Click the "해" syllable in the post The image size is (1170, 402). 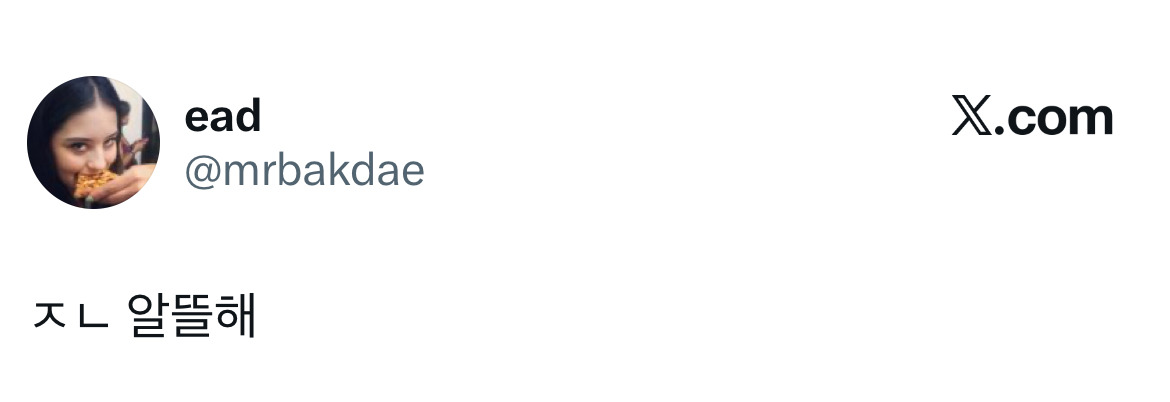[x=236, y=316]
